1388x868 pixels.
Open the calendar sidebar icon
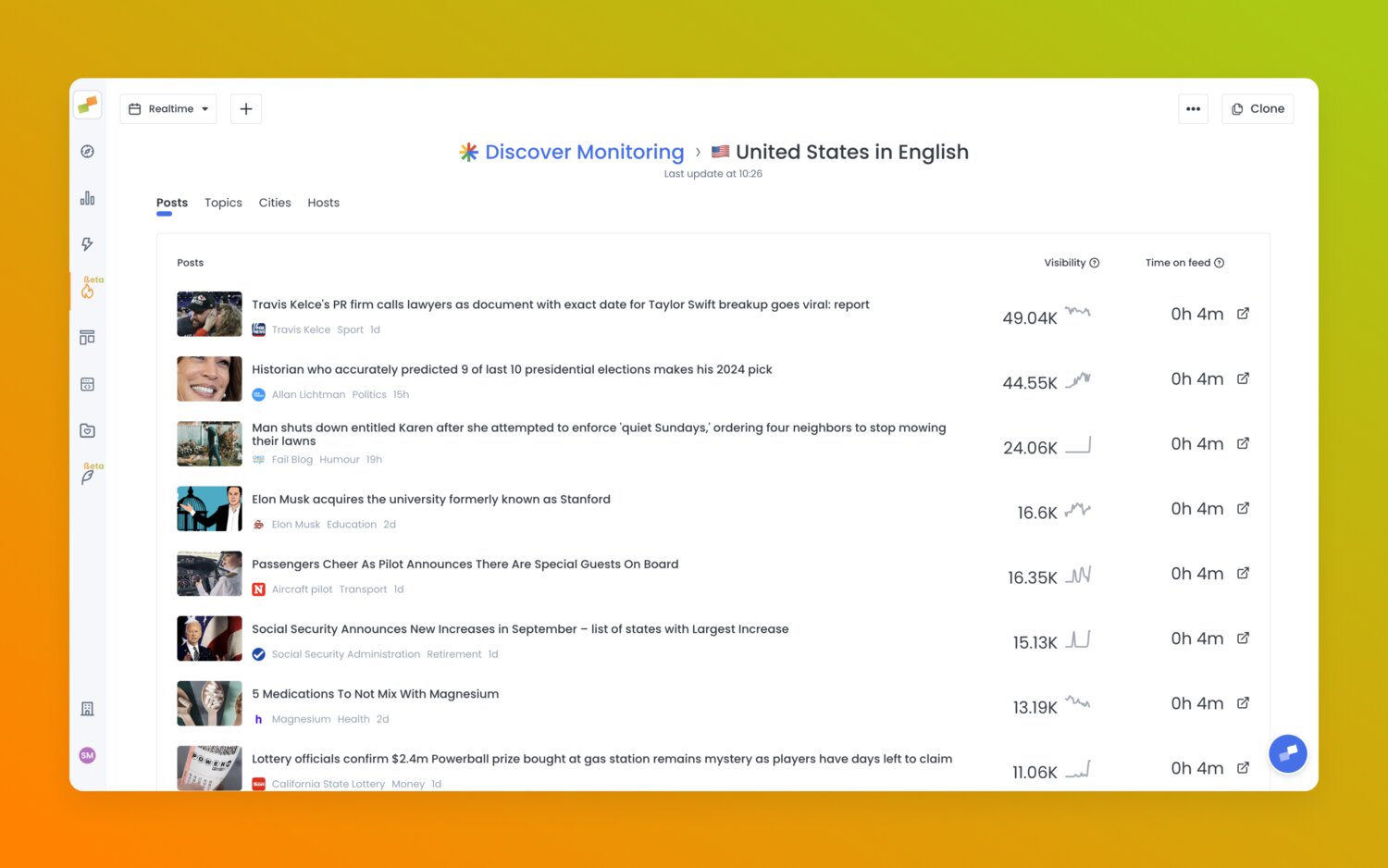[88, 384]
